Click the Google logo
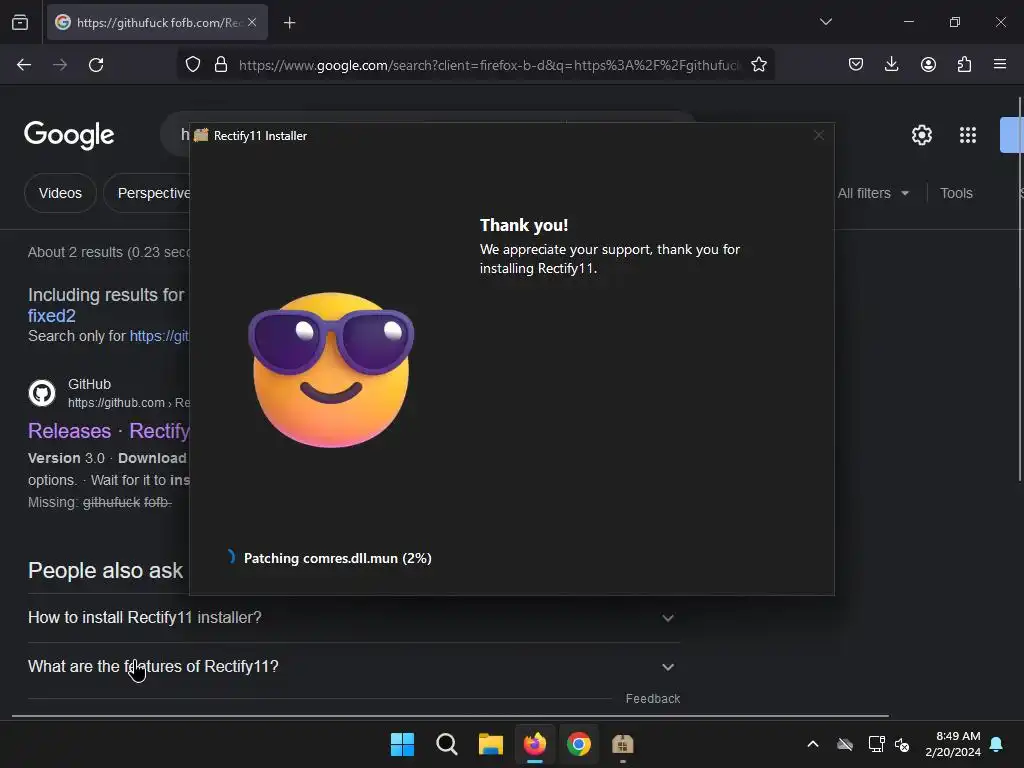The width and height of the screenshot is (1024, 768). click(69, 135)
